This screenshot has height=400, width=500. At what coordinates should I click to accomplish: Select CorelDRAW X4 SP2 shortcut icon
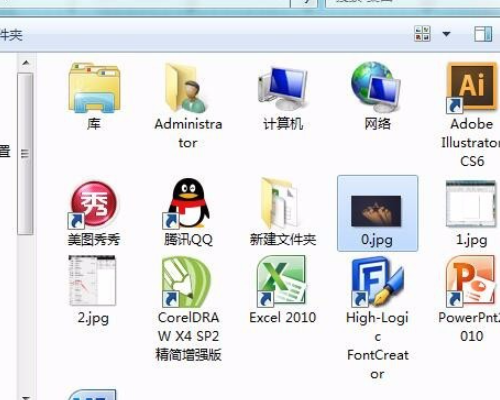pyautogui.click(x=187, y=281)
